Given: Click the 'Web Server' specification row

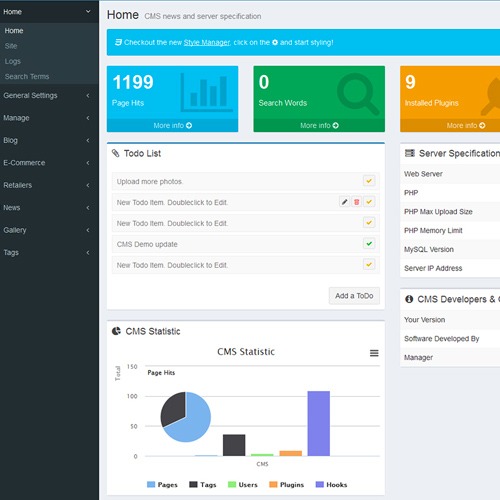Looking at the screenshot, I should [x=450, y=174].
